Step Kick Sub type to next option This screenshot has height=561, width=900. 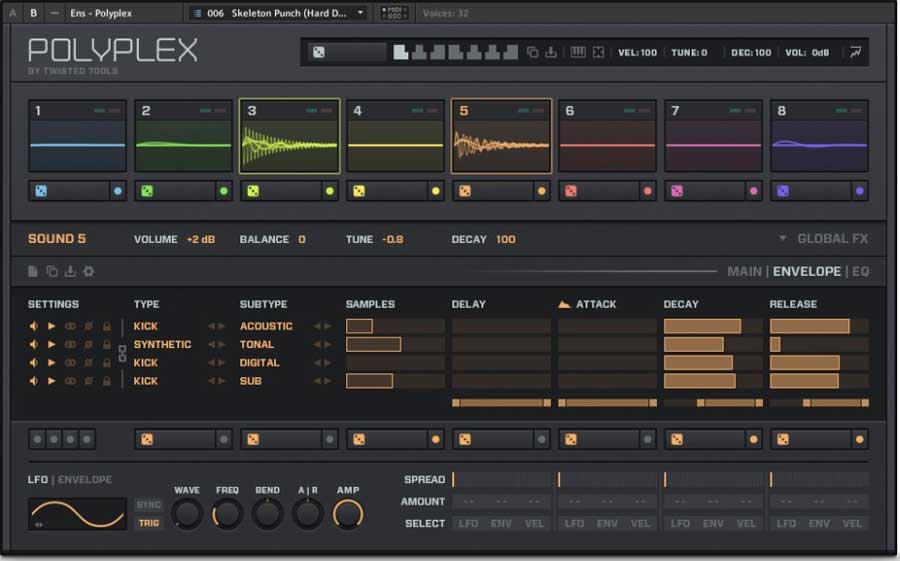pyautogui.click(x=222, y=381)
